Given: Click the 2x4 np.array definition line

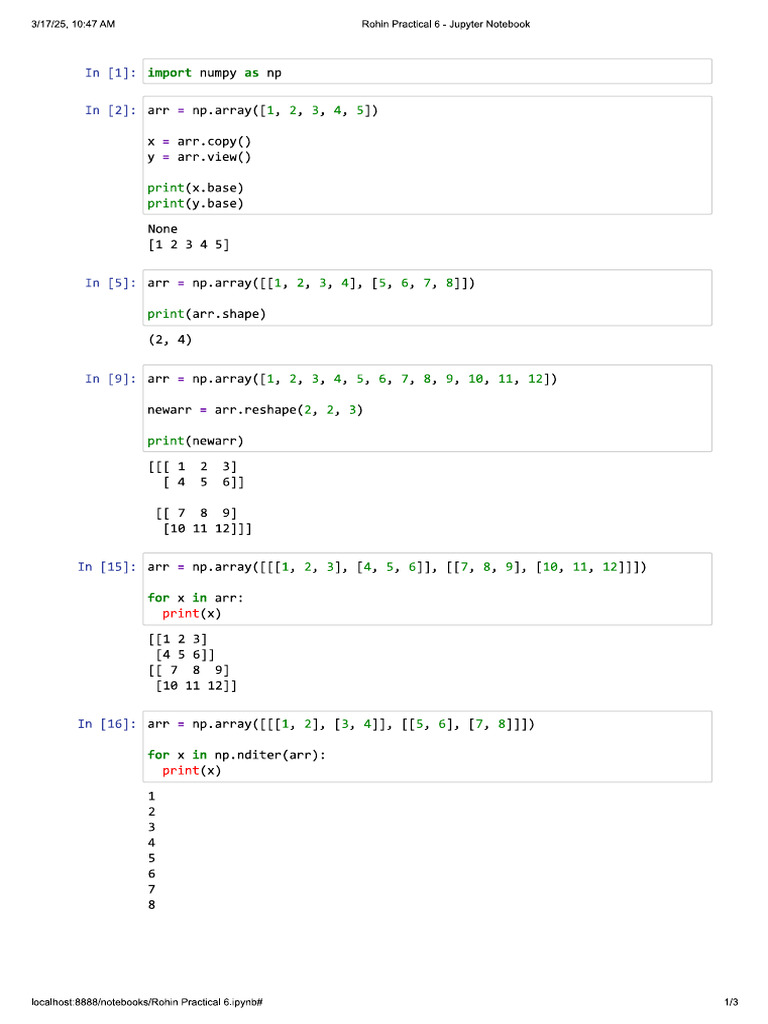Looking at the screenshot, I should click(x=312, y=283).
